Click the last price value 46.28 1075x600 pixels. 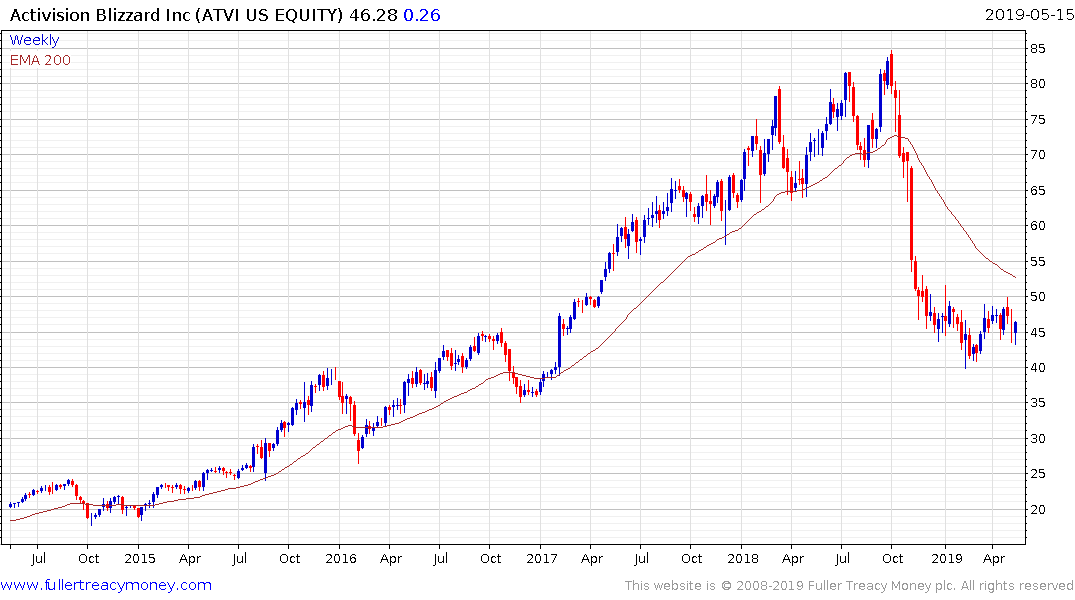373,14
